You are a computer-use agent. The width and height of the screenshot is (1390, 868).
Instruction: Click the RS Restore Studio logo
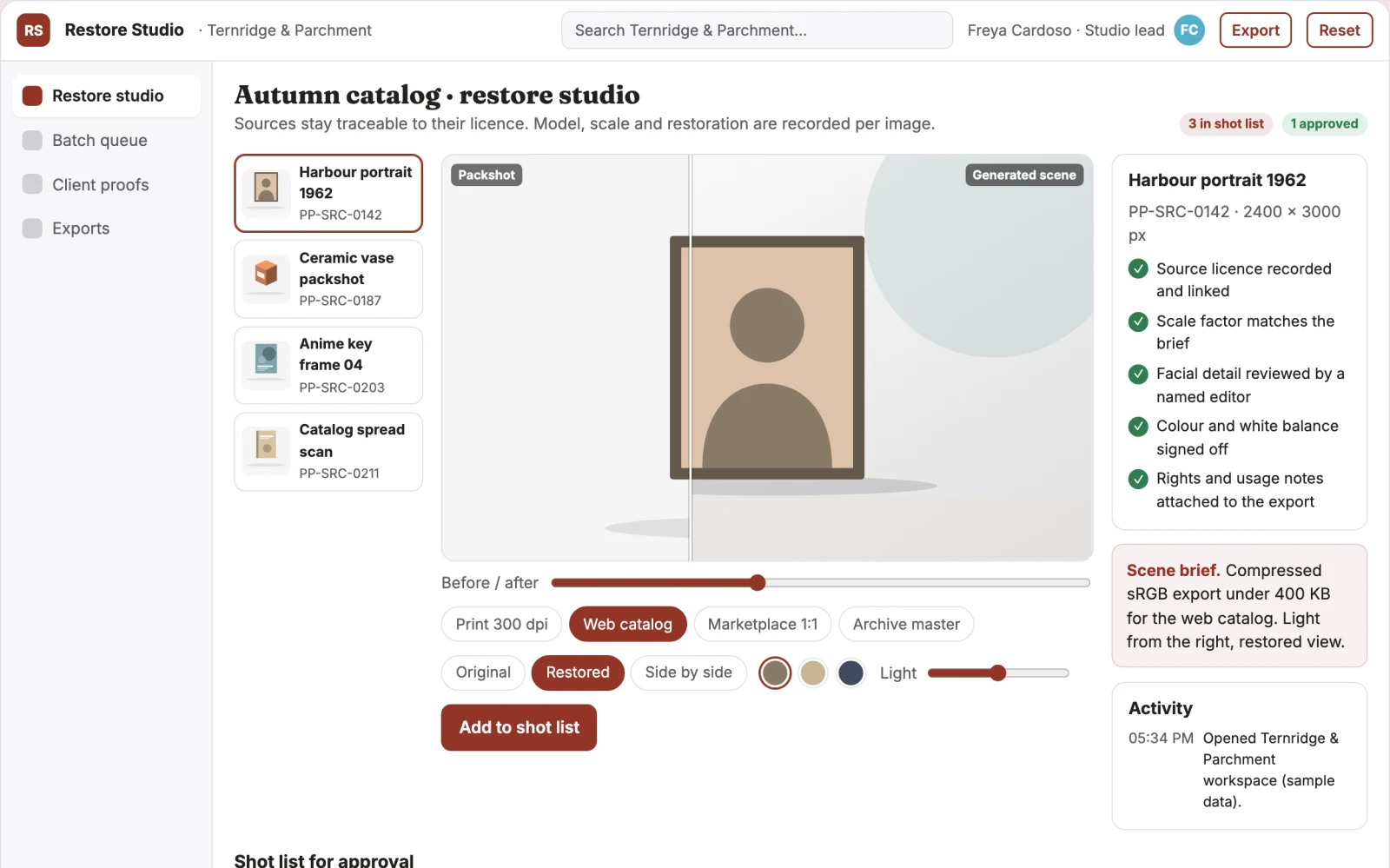pos(33,30)
